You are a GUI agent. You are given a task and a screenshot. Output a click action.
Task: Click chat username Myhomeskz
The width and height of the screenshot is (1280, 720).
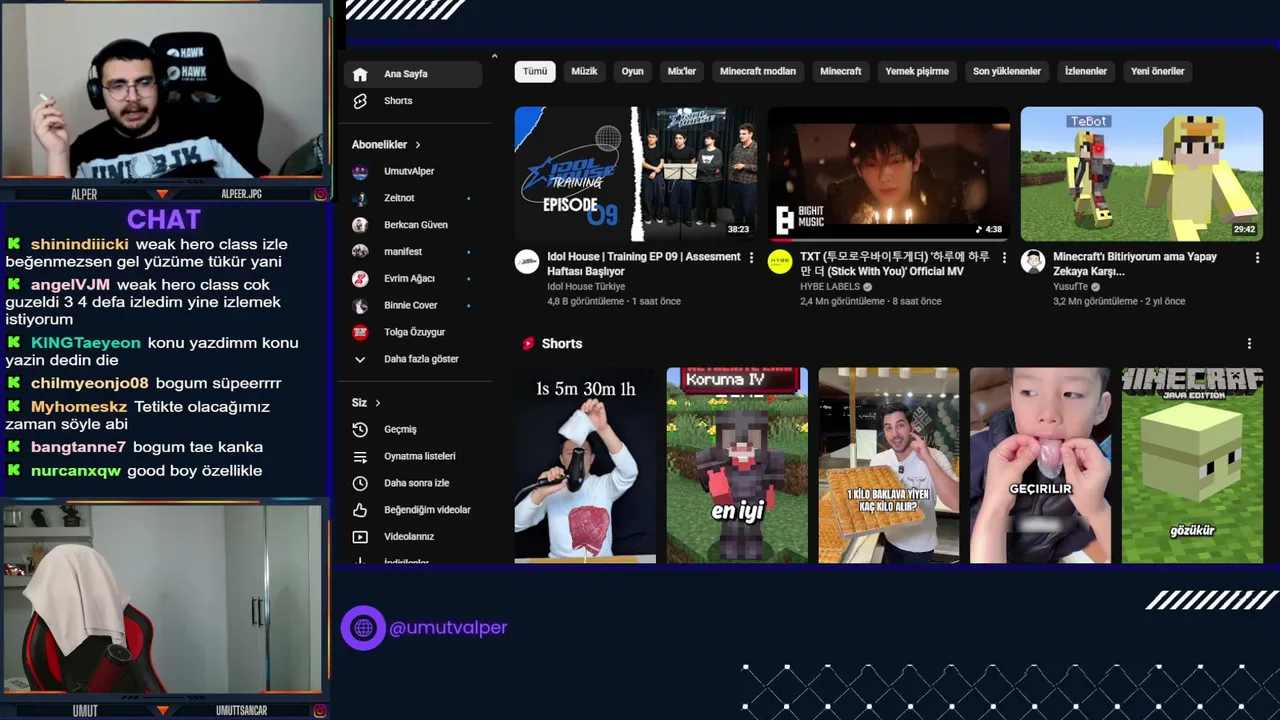79,407
